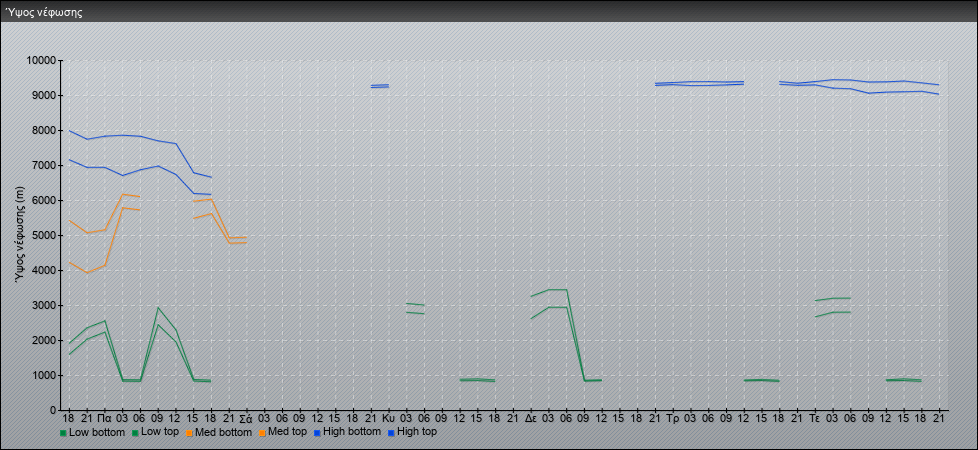Click the vertical axis title Ύψος νέφωσης (m)
This screenshot has height=450, width=978.
pos(20,236)
